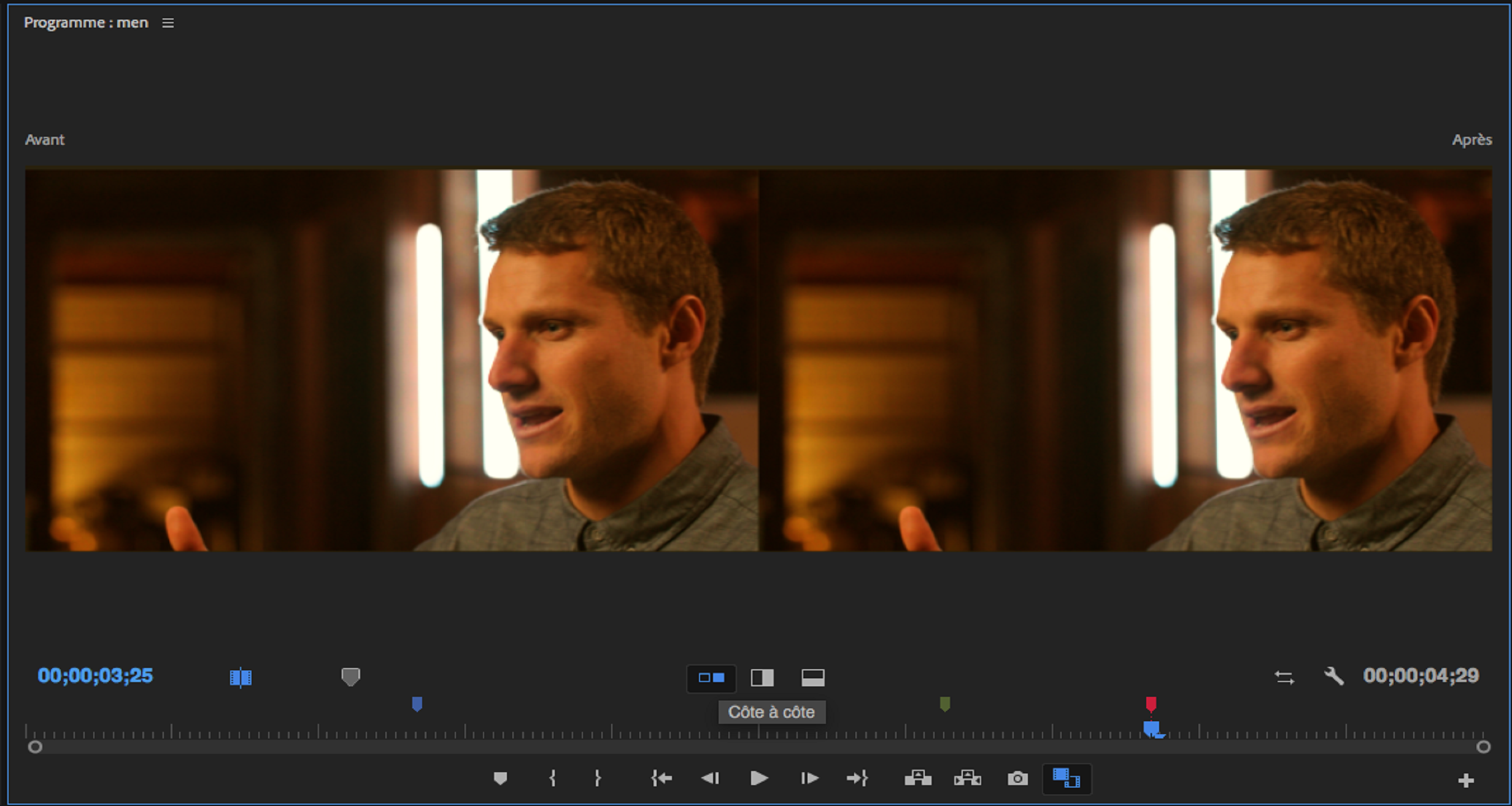The image size is (1512, 806).
Task: Select the Côte à côte view
Action: [x=711, y=678]
